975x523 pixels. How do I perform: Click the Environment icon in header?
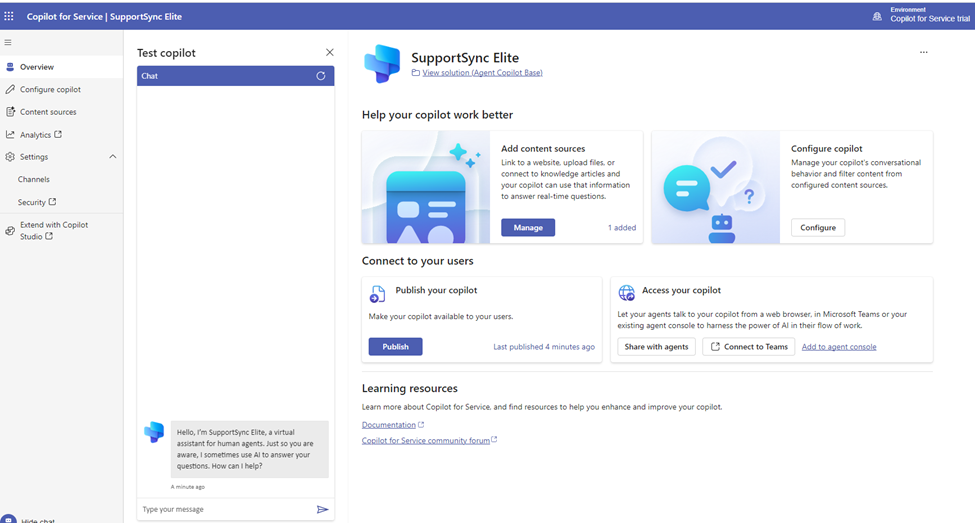point(877,17)
